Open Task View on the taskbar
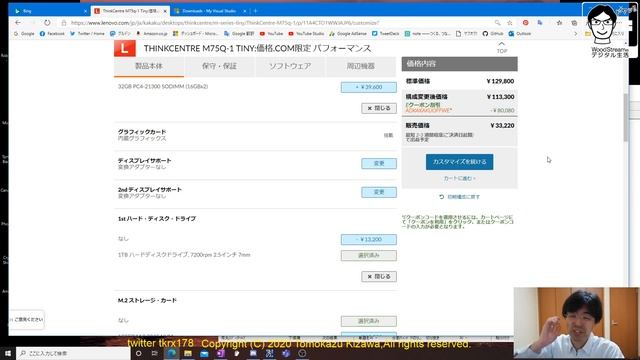The image size is (640, 360). [x=155, y=353]
